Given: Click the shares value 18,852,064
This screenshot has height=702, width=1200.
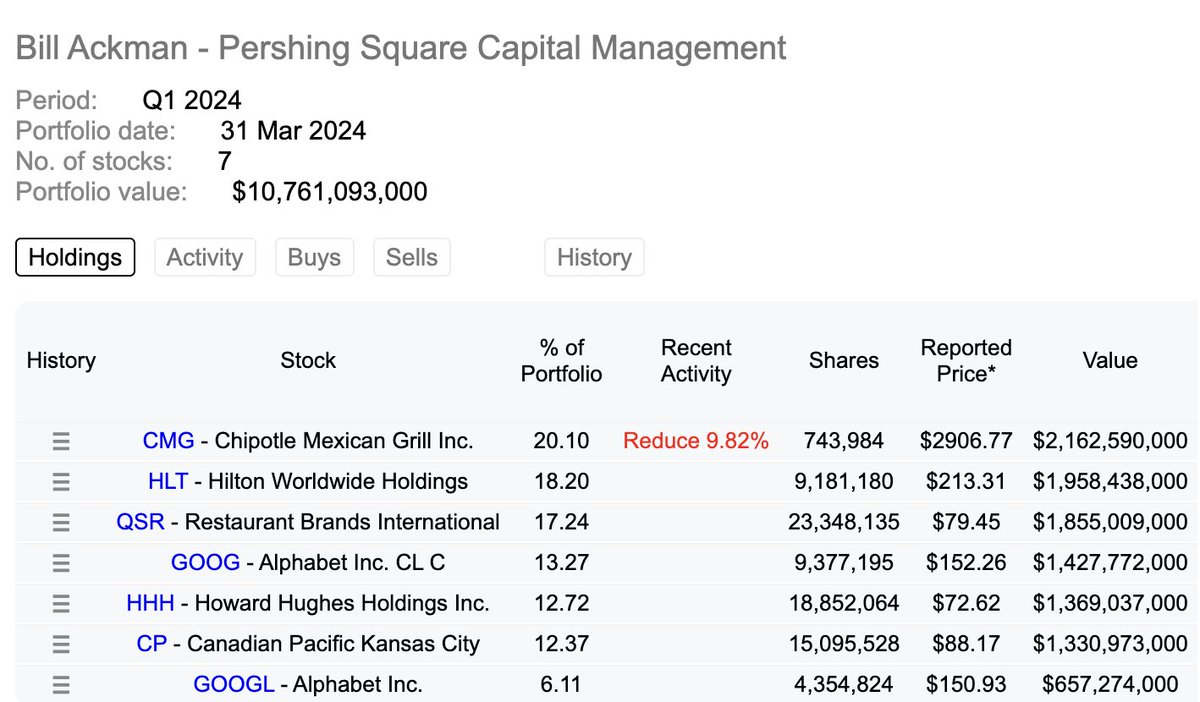Looking at the screenshot, I should pyautogui.click(x=844, y=604).
